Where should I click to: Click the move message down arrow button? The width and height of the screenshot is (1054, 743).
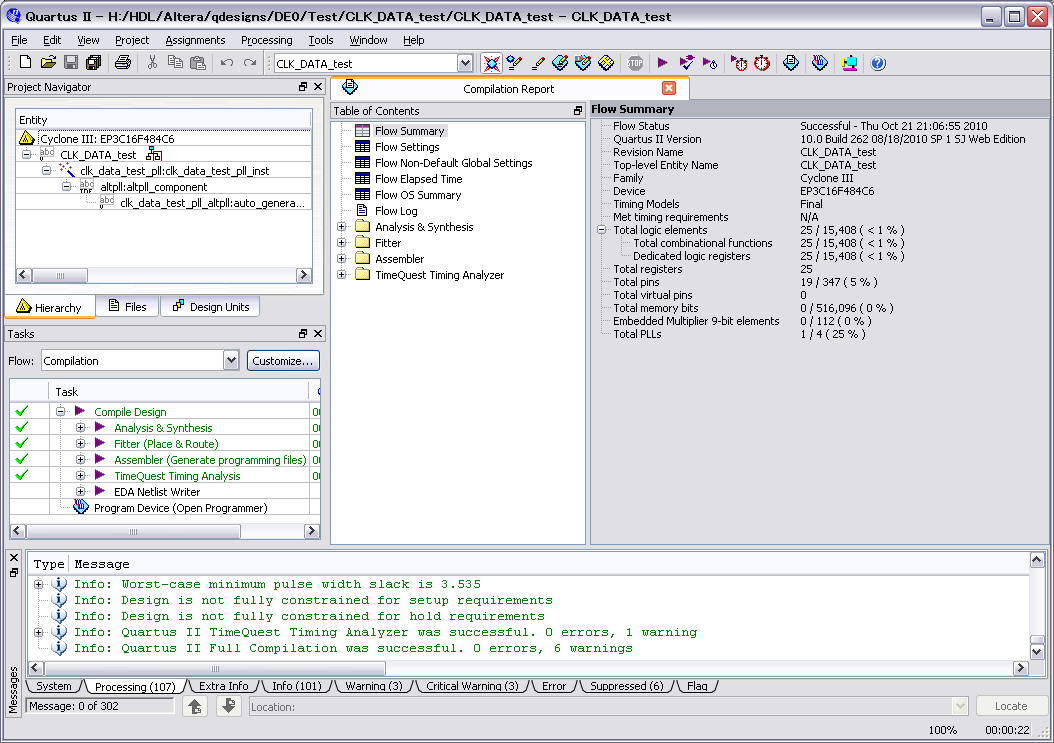click(x=229, y=706)
